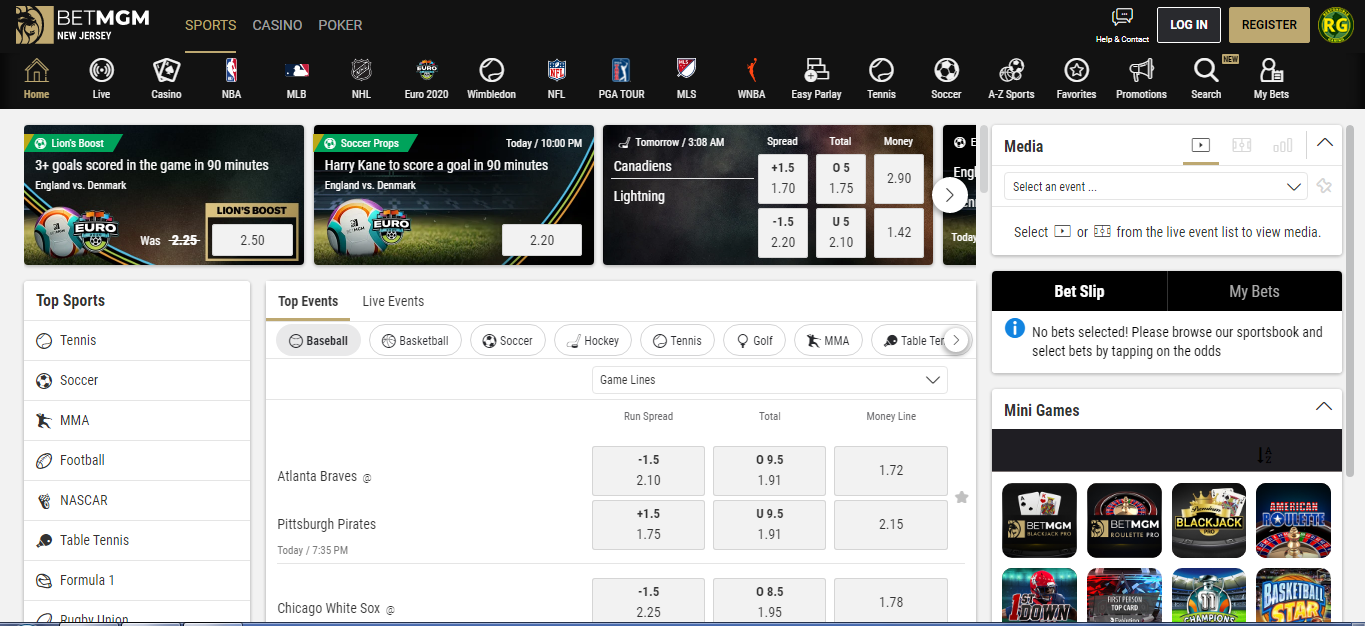This screenshot has height=626, width=1365.
Task: Filter top events by Golf chip
Action: pyautogui.click(x=755, y=341)
